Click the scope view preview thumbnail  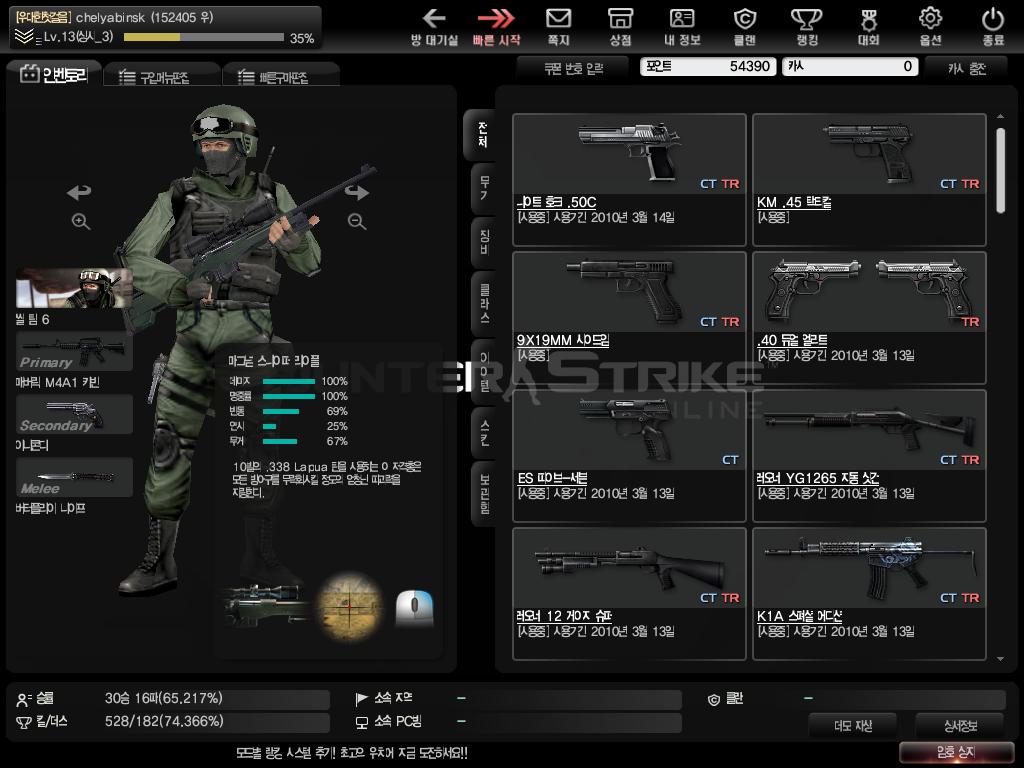point(349,605)
